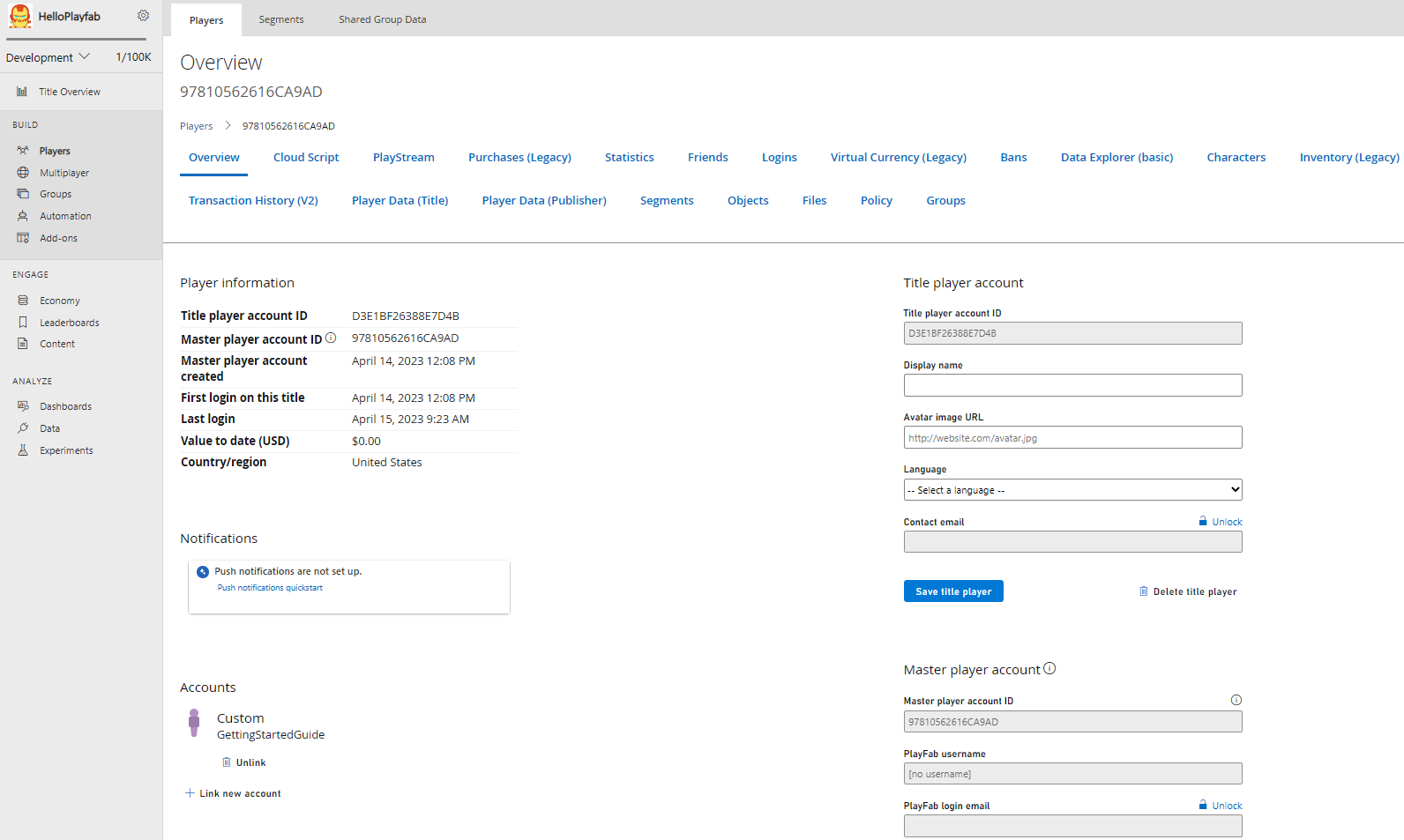Unlock the PlayFab login email field
This screenshot has width=1404, height=840.
(1221, 806)
